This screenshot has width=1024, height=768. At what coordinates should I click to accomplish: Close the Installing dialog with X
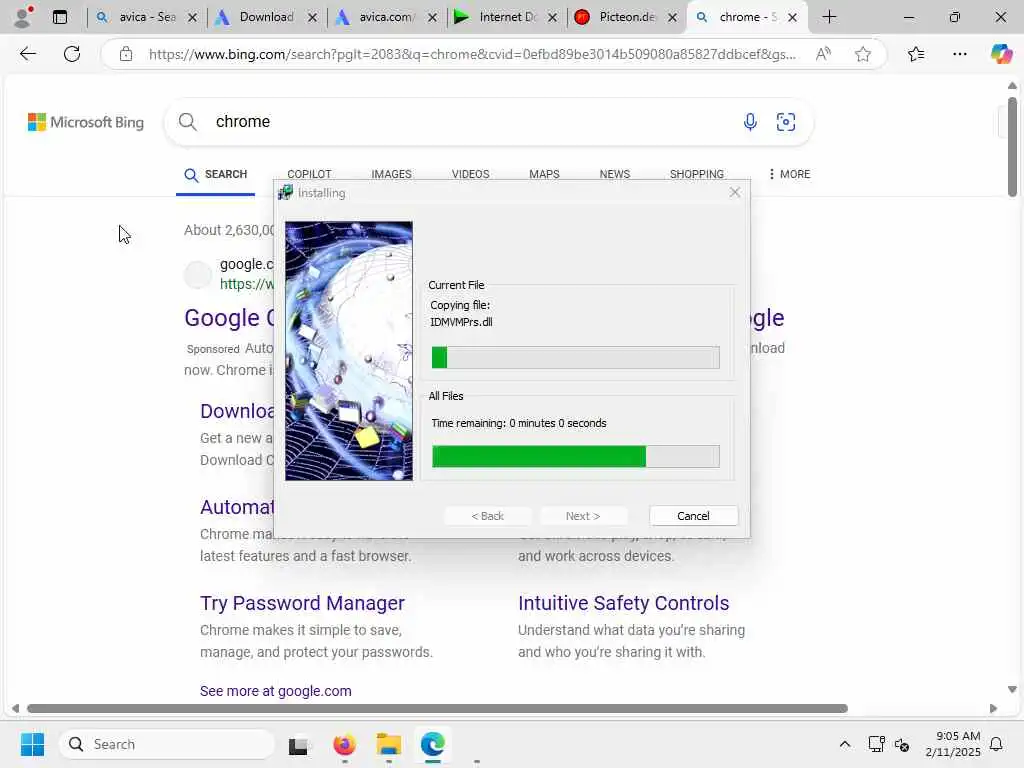735,192
